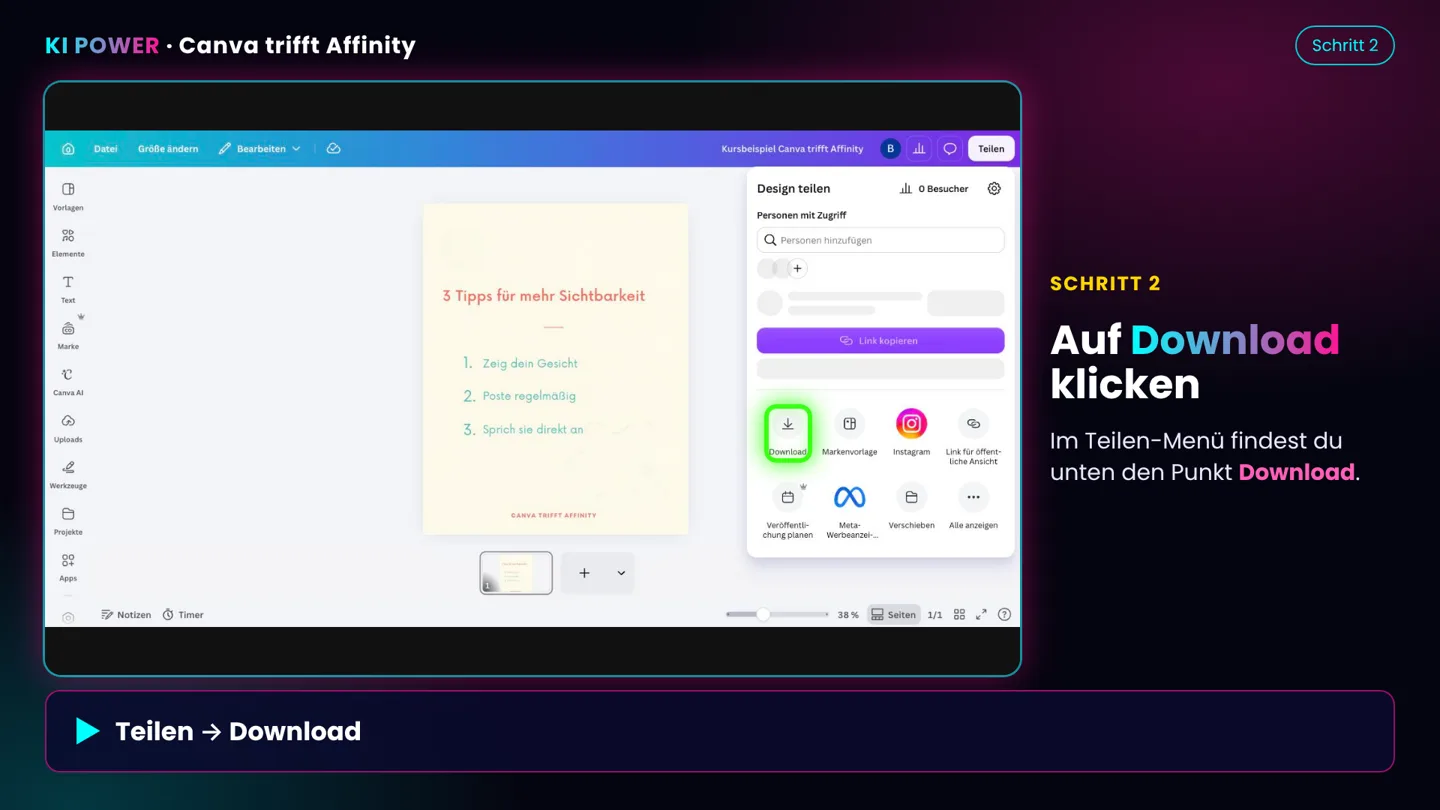Toggle the Notizen notes panel

[x=126, y=615]
